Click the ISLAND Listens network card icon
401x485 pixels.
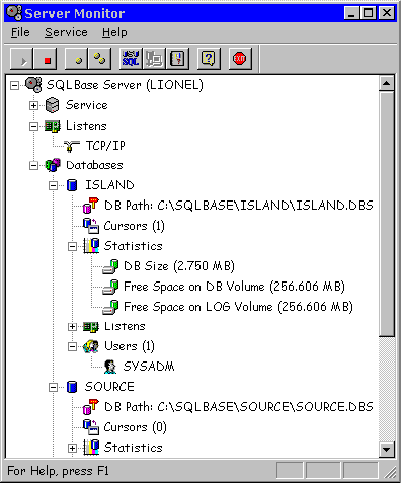(91, 326)
